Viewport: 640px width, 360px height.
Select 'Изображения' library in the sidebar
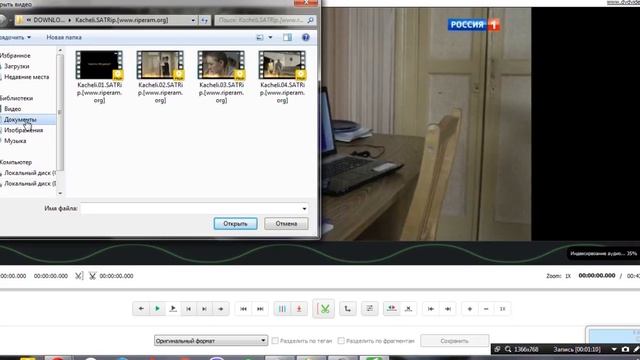pyautogui.click(x=23, y=130)
